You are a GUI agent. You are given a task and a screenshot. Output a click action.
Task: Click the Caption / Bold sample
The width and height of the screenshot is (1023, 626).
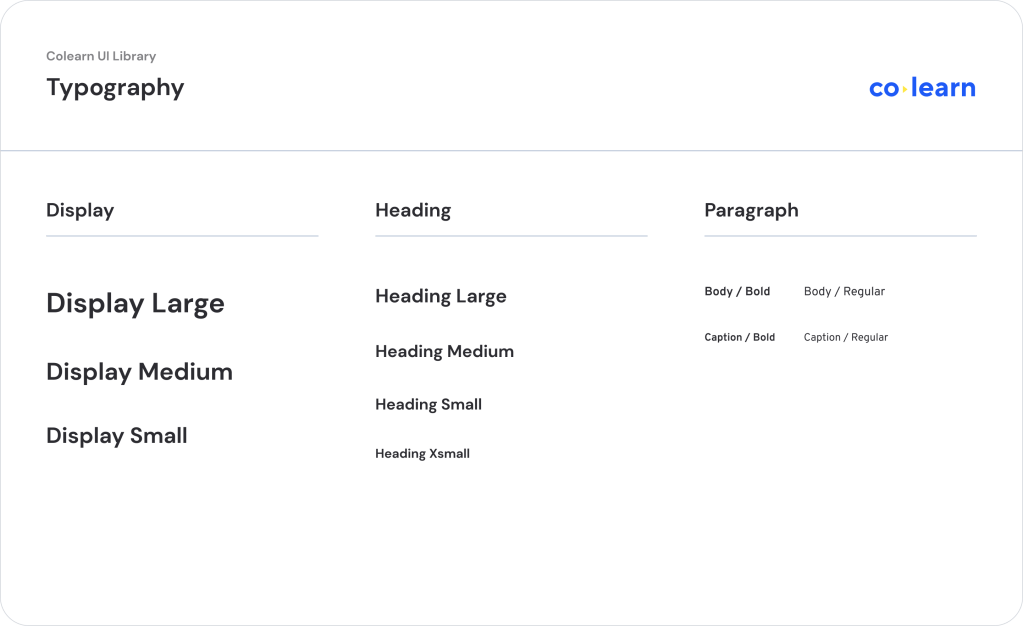(739, 338)
